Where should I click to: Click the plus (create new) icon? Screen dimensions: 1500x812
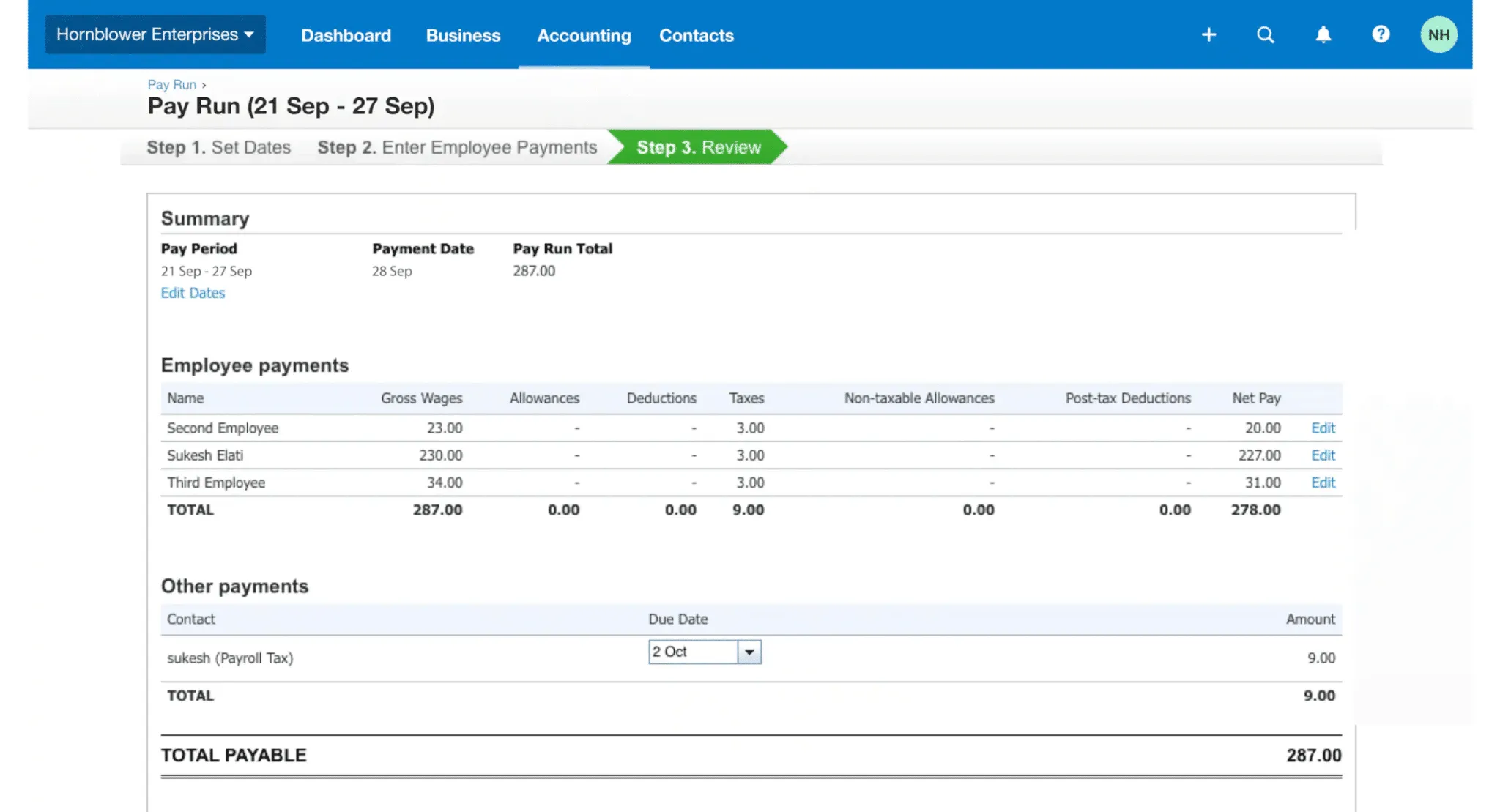click(x=1208, y=34)
